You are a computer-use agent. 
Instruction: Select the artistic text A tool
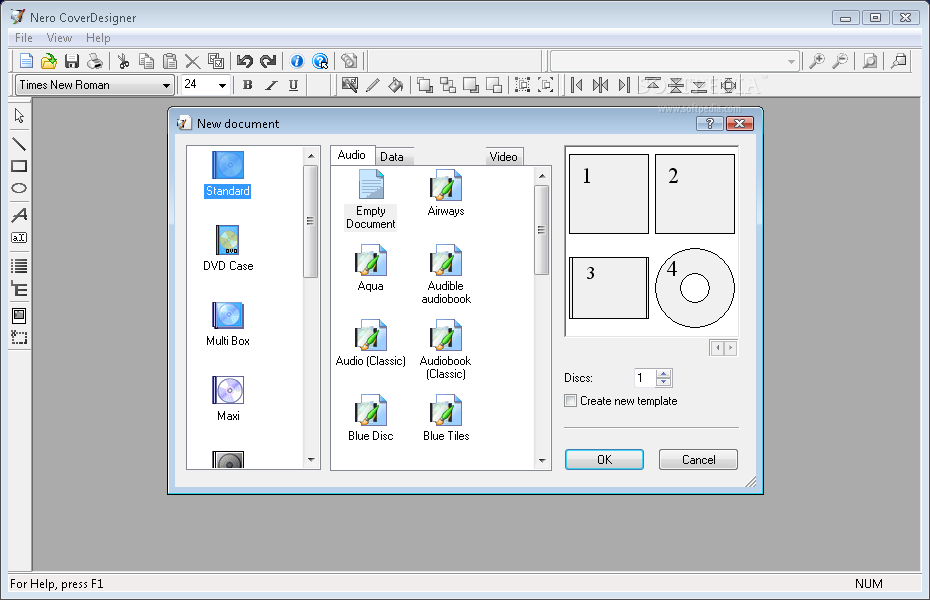19,215
